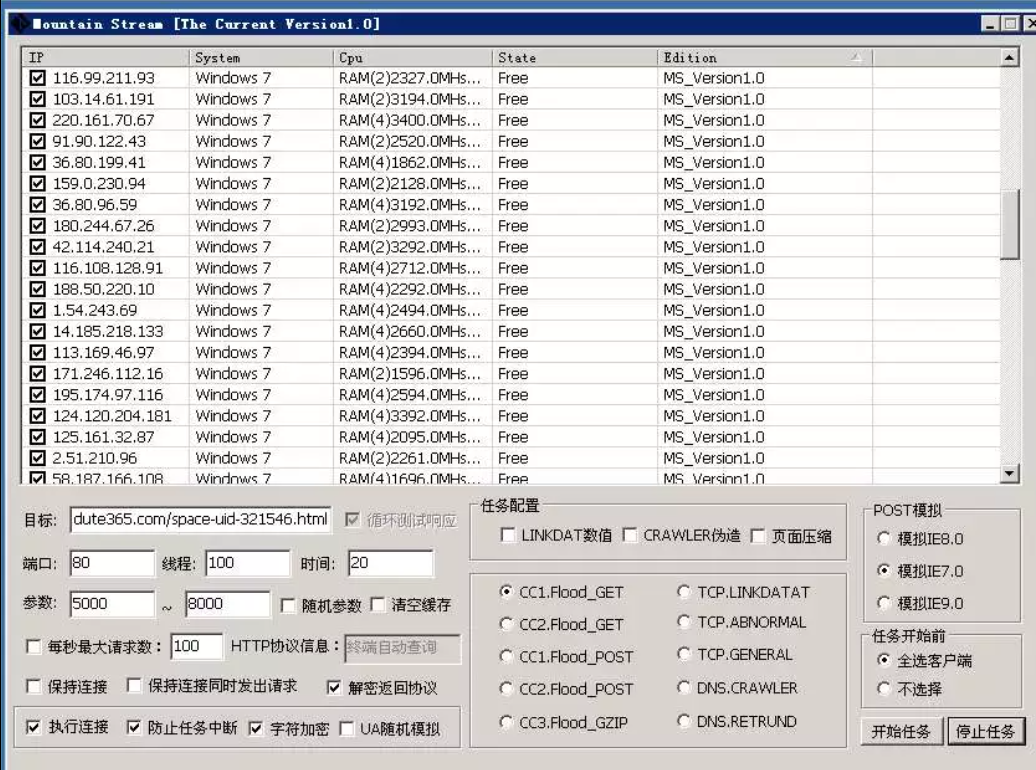Check the 保持连接 option
1036x770 pixels.
[33, 686]
